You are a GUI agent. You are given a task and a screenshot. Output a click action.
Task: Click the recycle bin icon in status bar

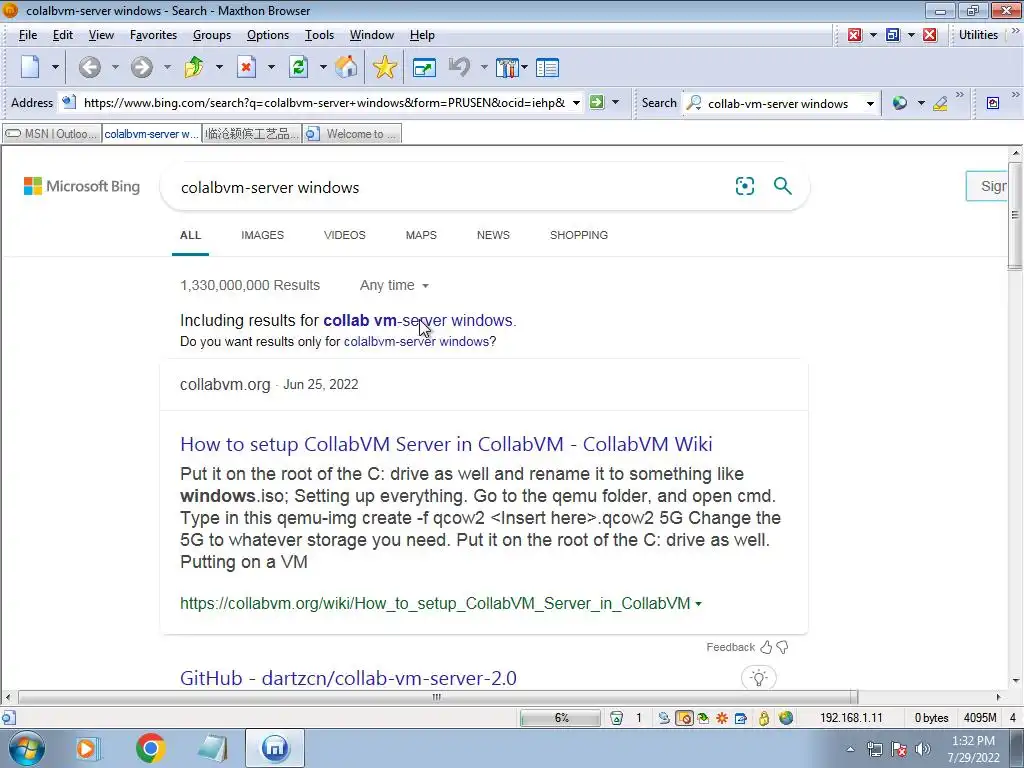[616, 718]
